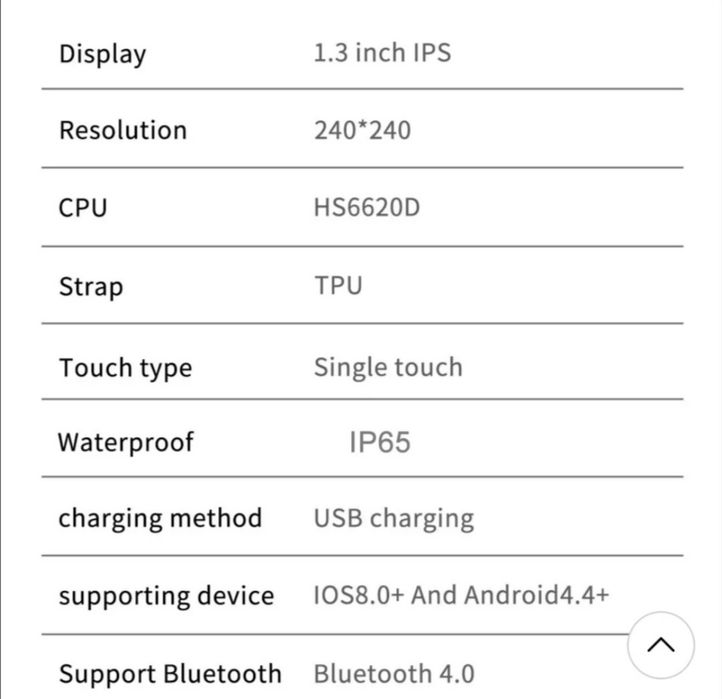Tap the Touch type label
Screen dimensions: 722x699
pos(125,367)
